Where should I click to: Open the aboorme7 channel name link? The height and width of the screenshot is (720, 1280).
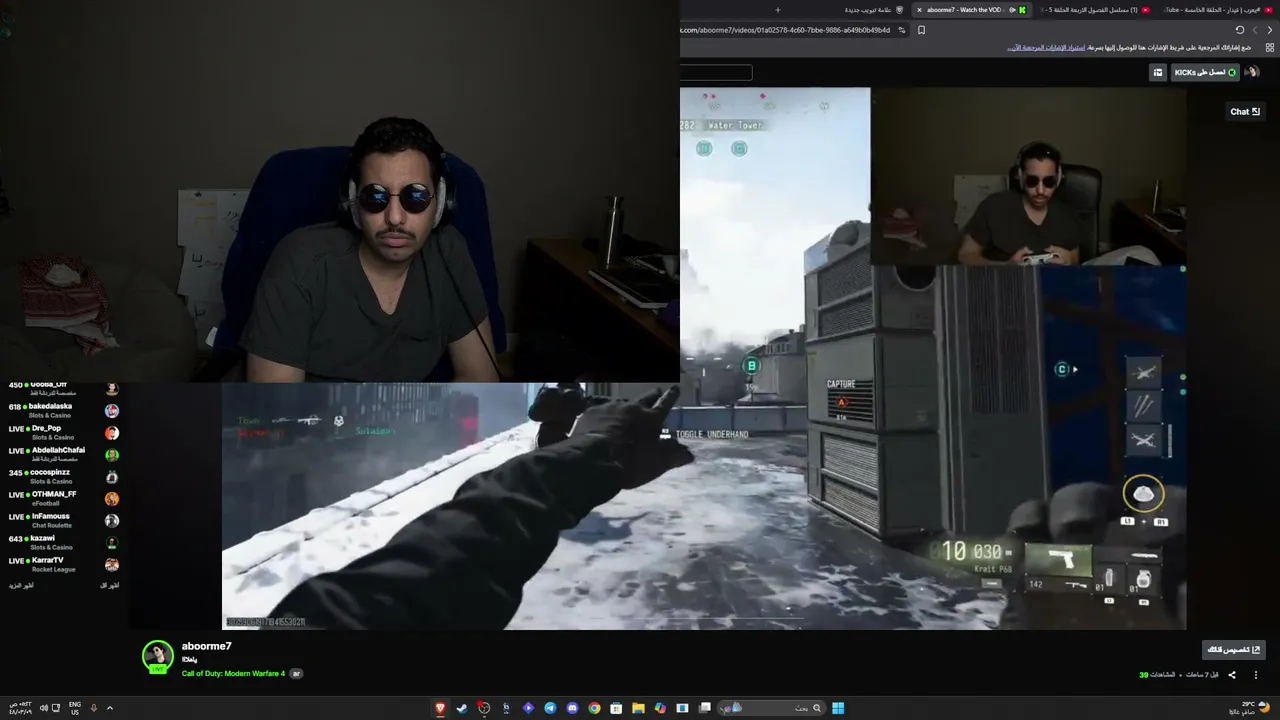pos(206,646)
